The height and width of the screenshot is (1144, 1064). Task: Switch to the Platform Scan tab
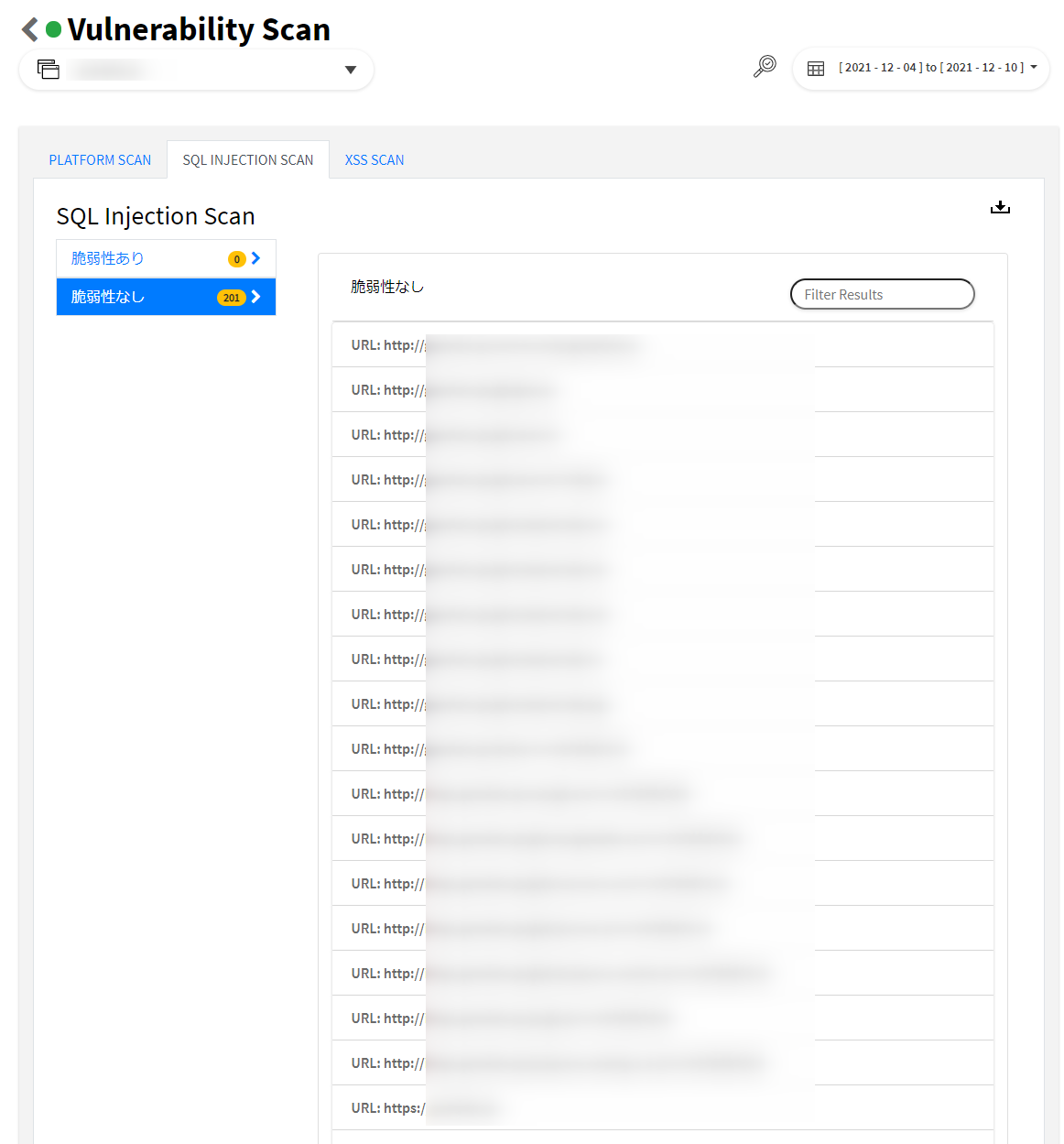pyautogui.click(x=100, y=160)
